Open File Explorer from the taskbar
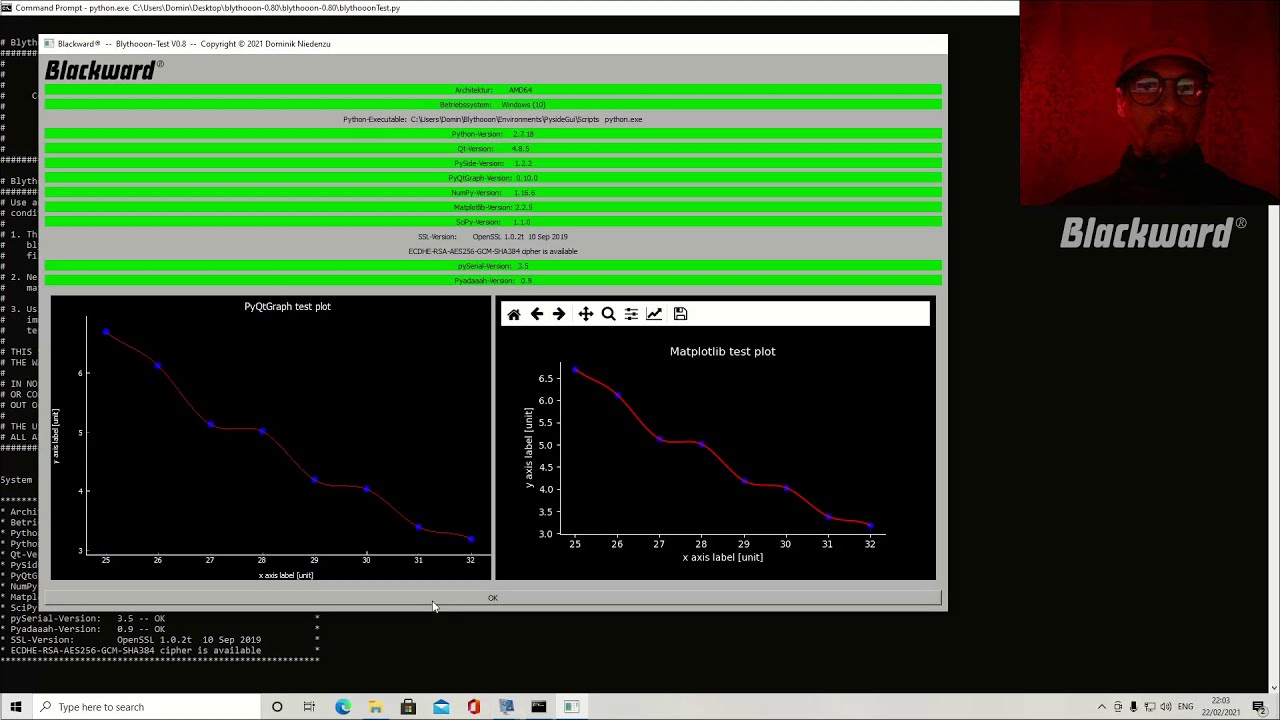 click(375, 707)
